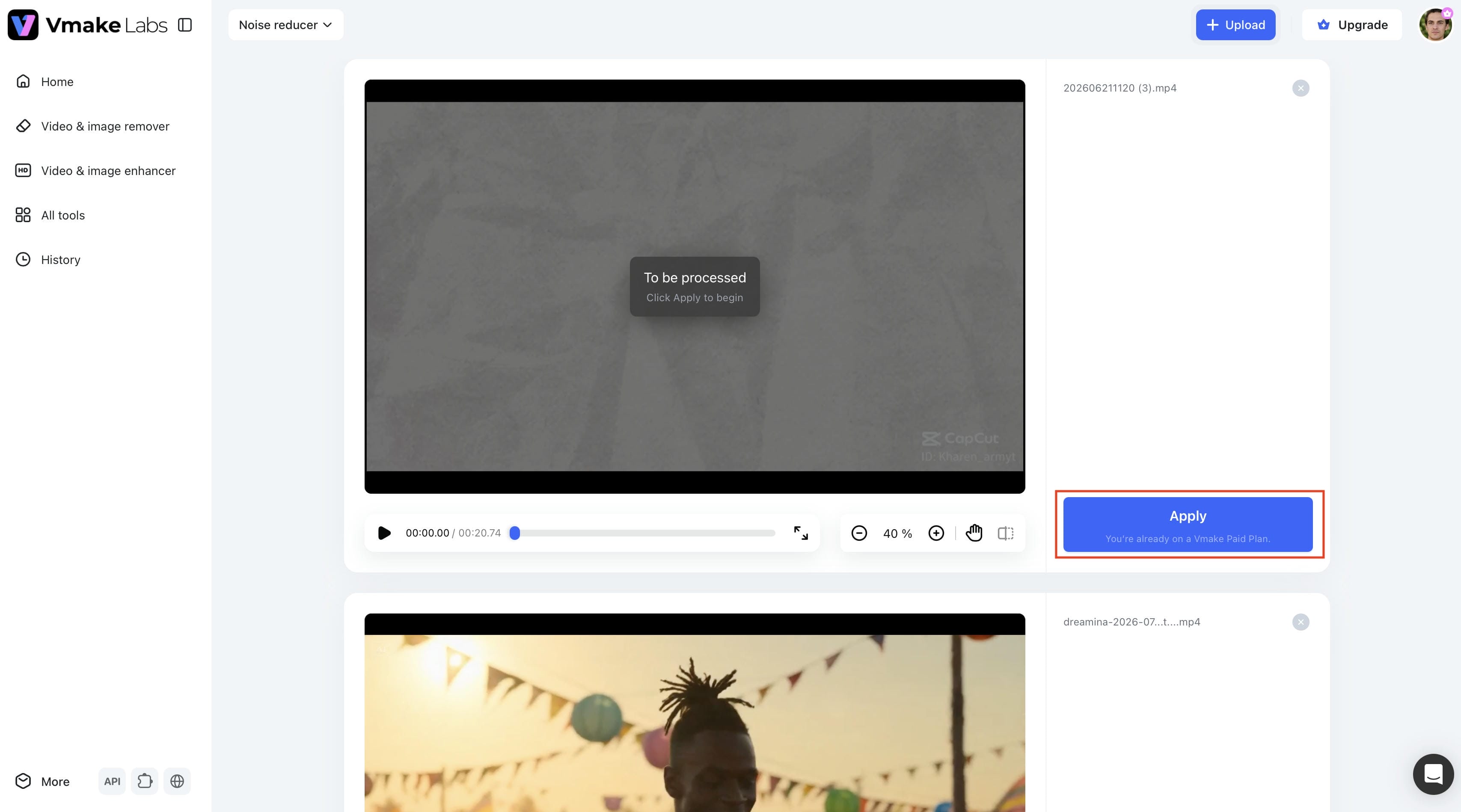Remove 202606211120 (3).mp4 file
The height and width of the screenshot is (812, 1461).
click(1301, 88)
